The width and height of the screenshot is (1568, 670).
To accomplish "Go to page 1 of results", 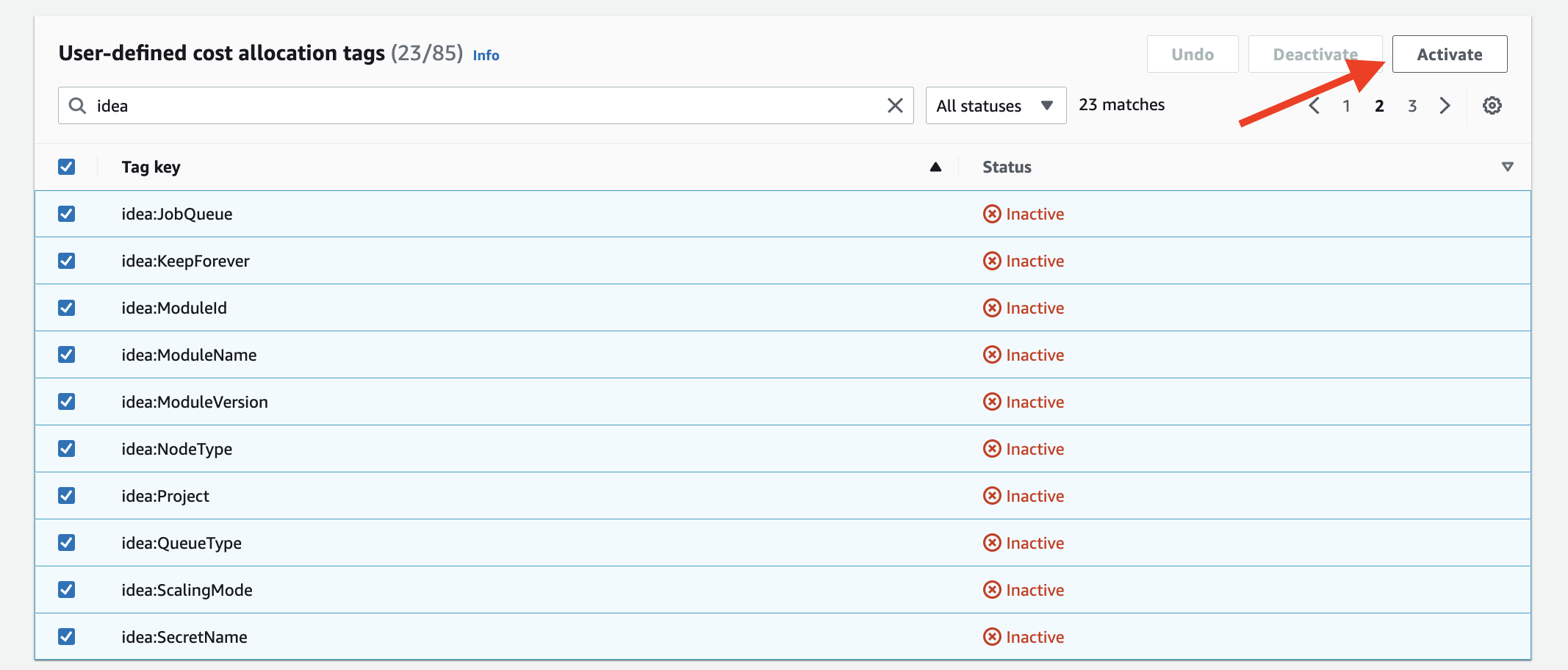I will pos(1346,106).
